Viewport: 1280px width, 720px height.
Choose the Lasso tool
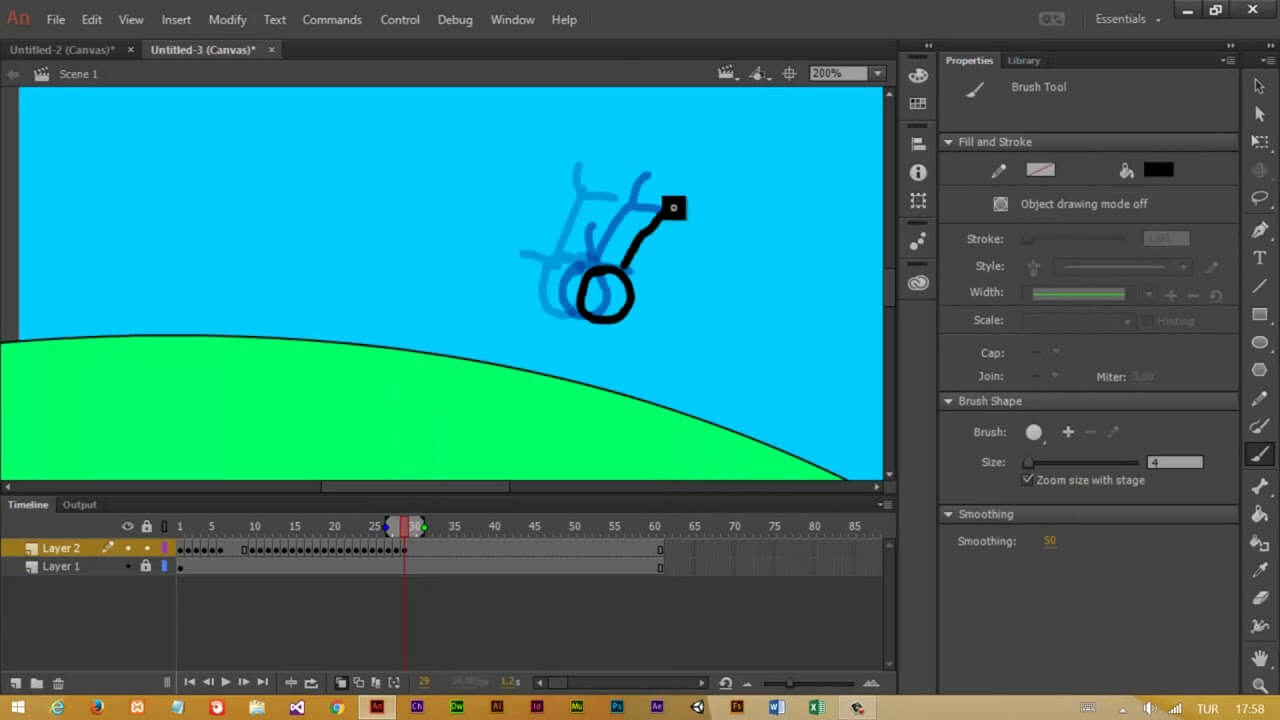(x=1260, y=199)
